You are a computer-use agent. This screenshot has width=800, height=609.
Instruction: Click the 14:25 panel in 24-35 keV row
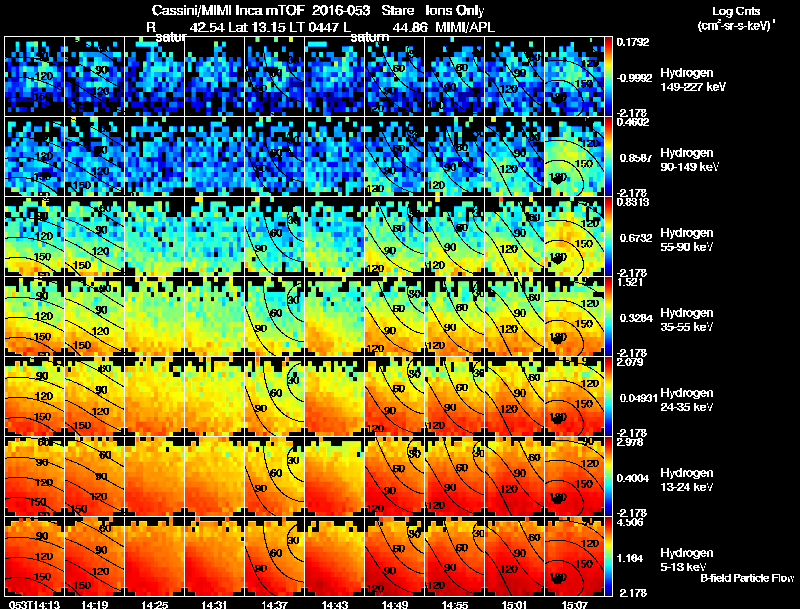point(155,396)
